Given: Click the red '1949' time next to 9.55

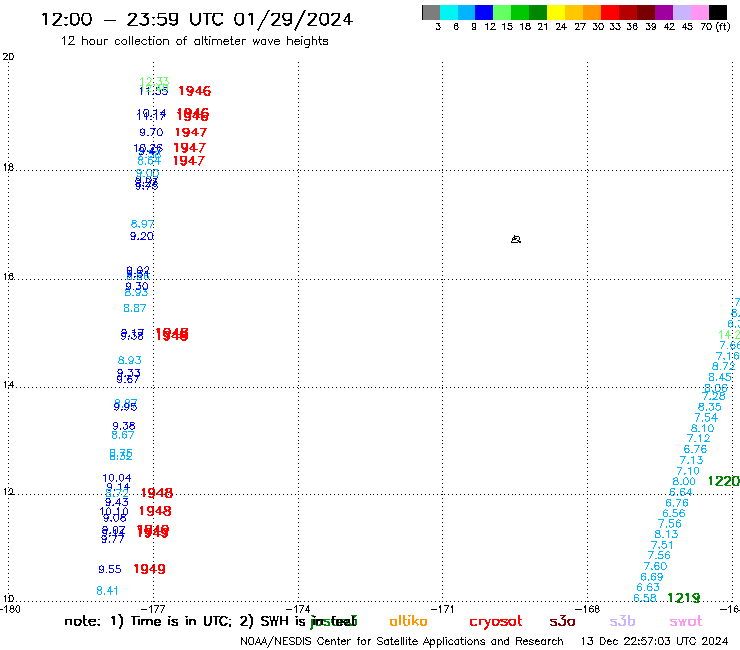Looking at the screenshot, I should point(149,569).
